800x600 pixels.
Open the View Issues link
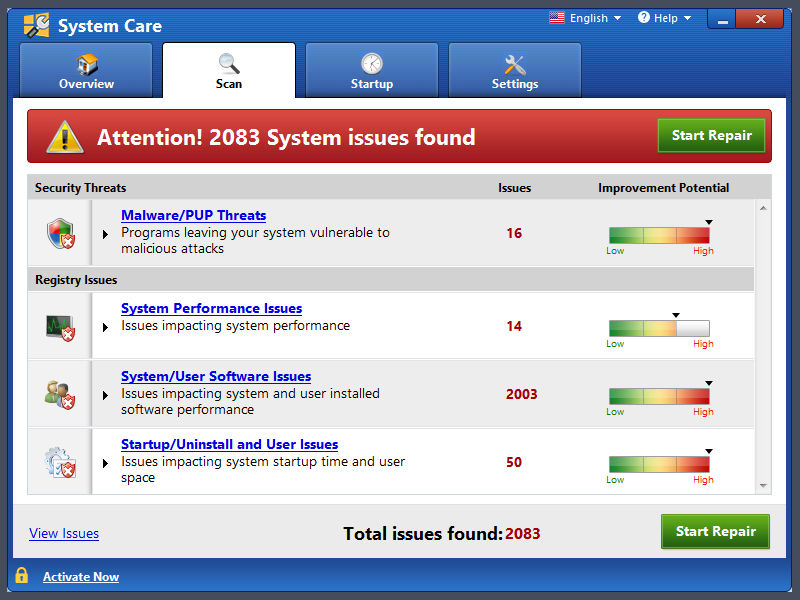(x=64, y=533)
